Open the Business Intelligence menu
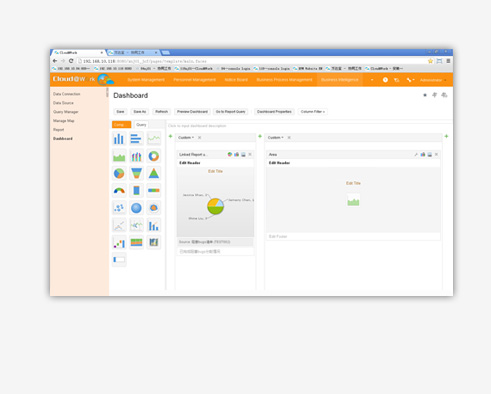This screenshot has height=394, width=491. point(339,80)
